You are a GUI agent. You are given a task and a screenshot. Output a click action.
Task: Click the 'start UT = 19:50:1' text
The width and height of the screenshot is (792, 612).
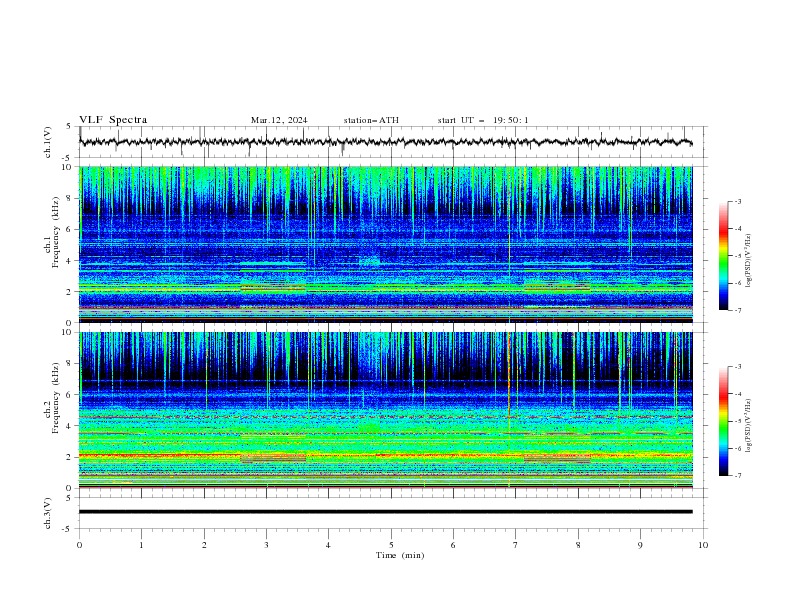pos(483,120)
